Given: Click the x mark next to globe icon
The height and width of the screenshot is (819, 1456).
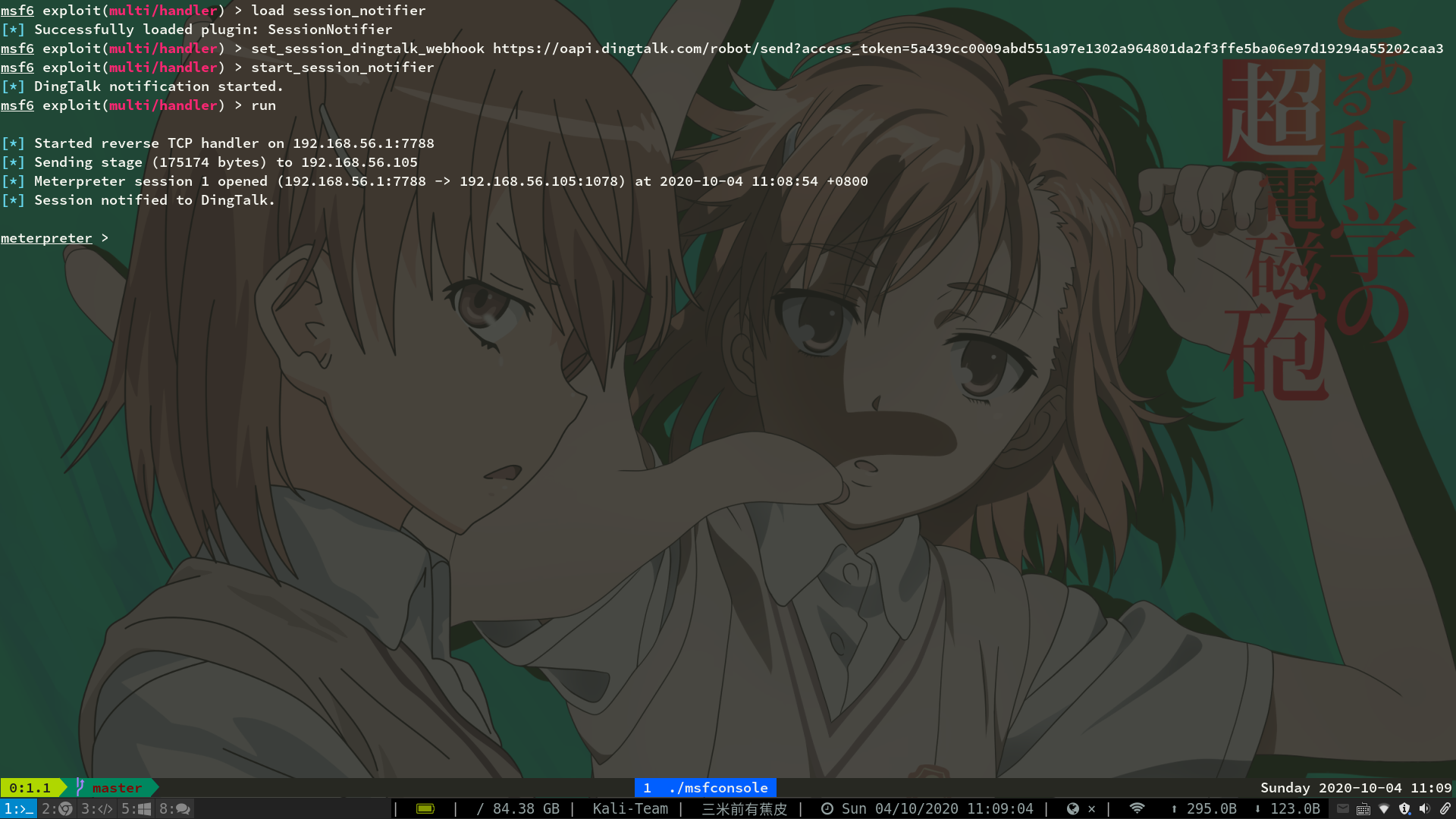Looking at the screenshot, I should 1092,809.
